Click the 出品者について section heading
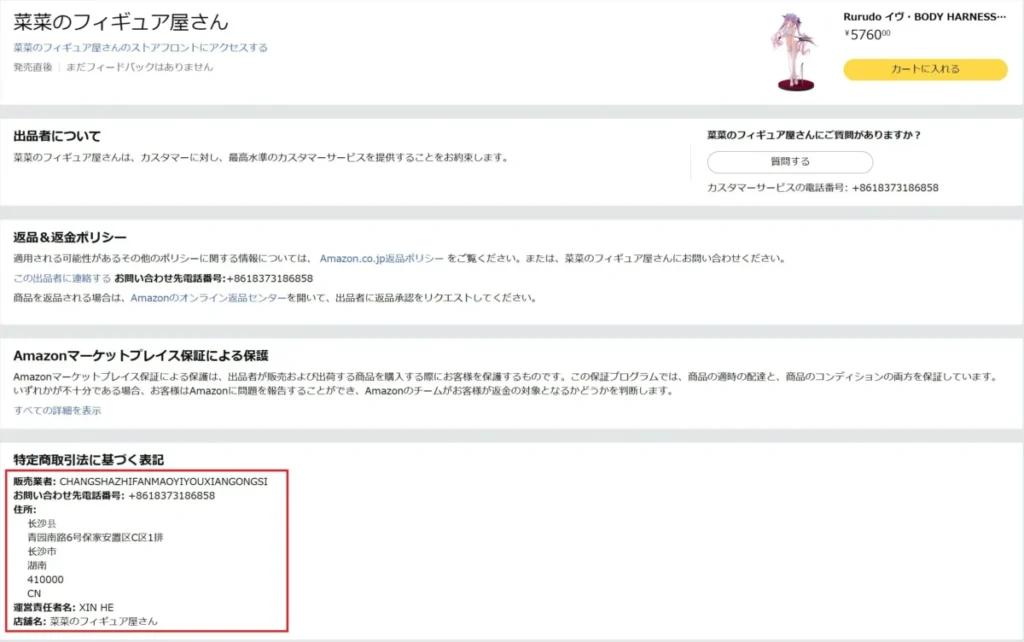The width and height of the screenshot is (1024, 642). [57, 136]
